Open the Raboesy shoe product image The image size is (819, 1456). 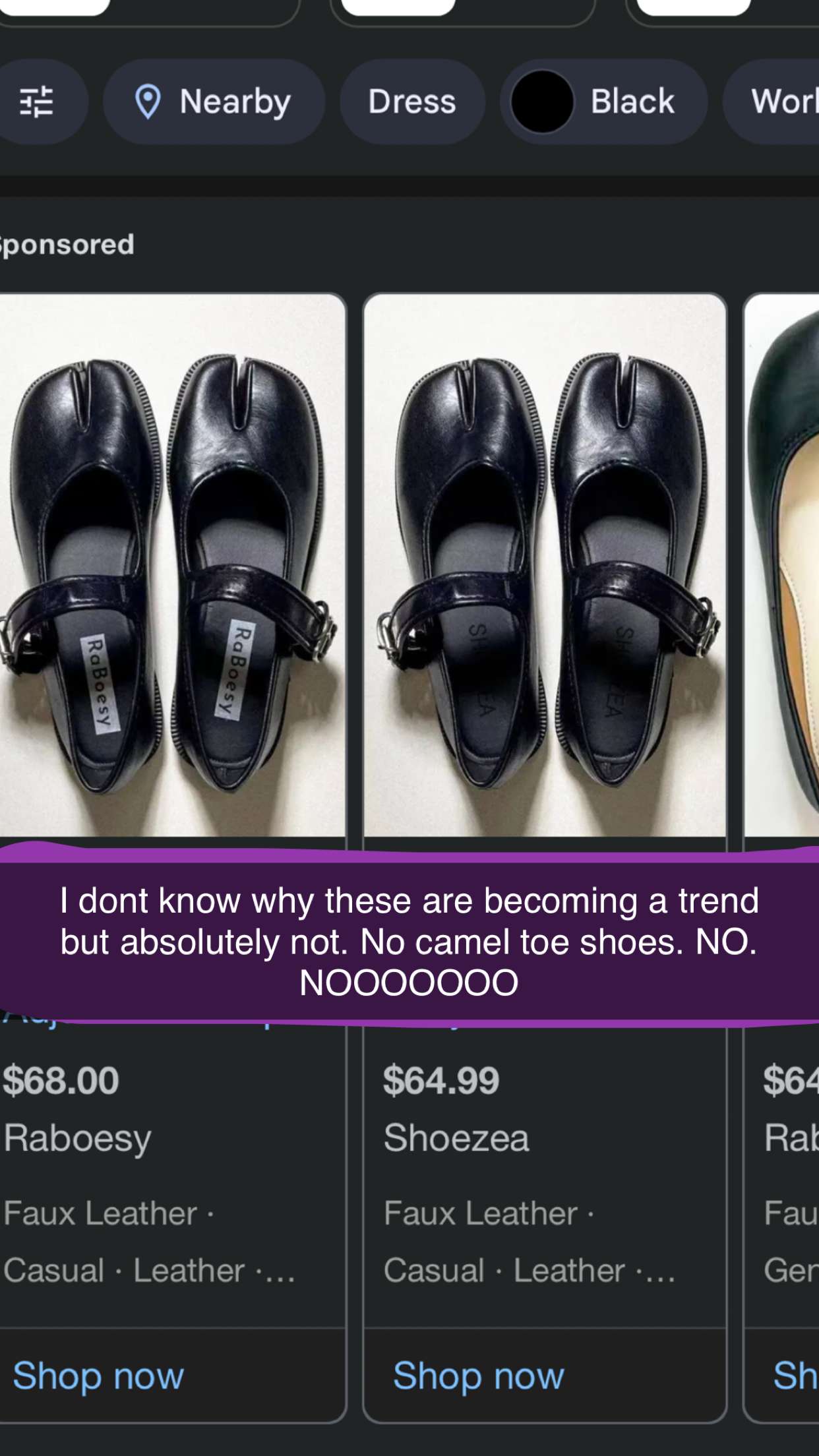click(x=172, y=565)
